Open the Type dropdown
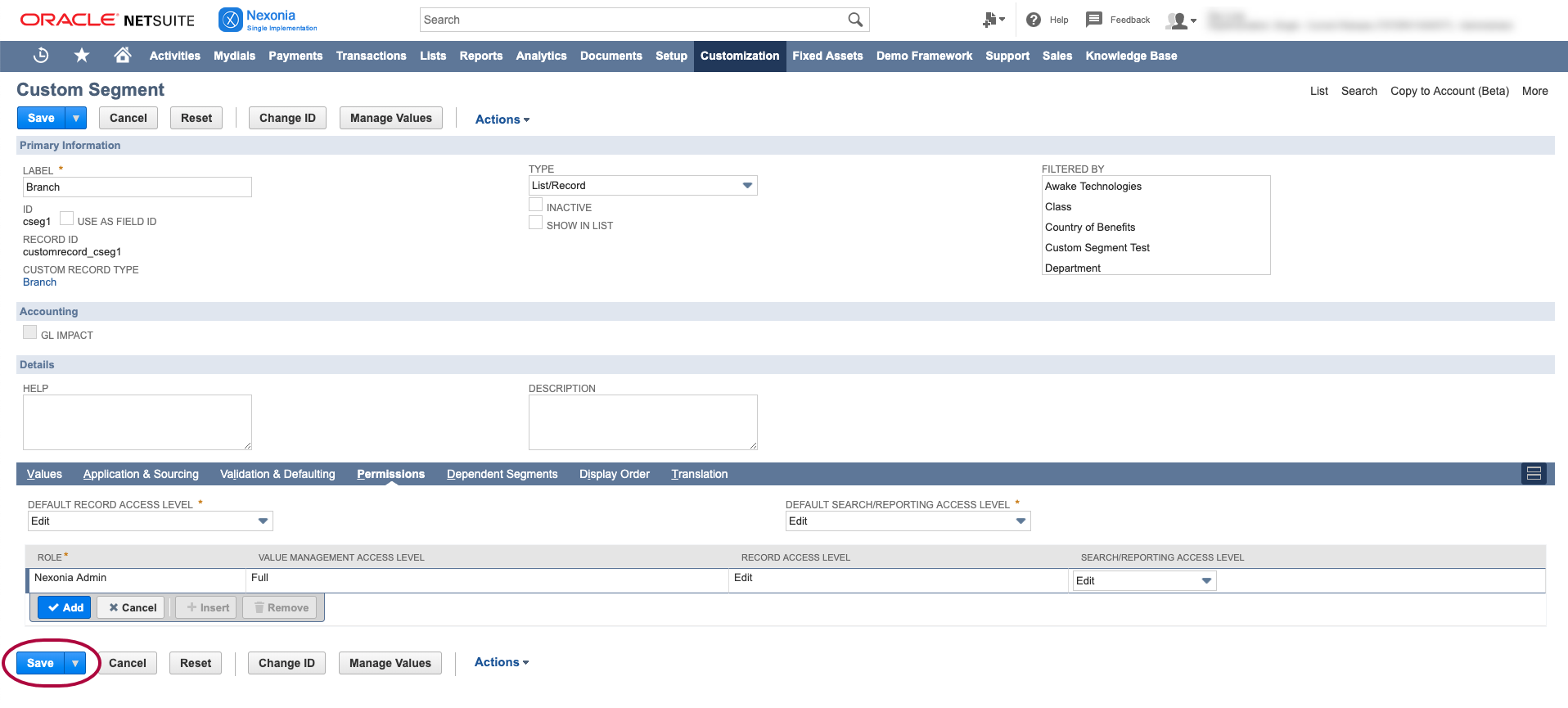This screenshot has width=1568, height=708. (643, 186)
